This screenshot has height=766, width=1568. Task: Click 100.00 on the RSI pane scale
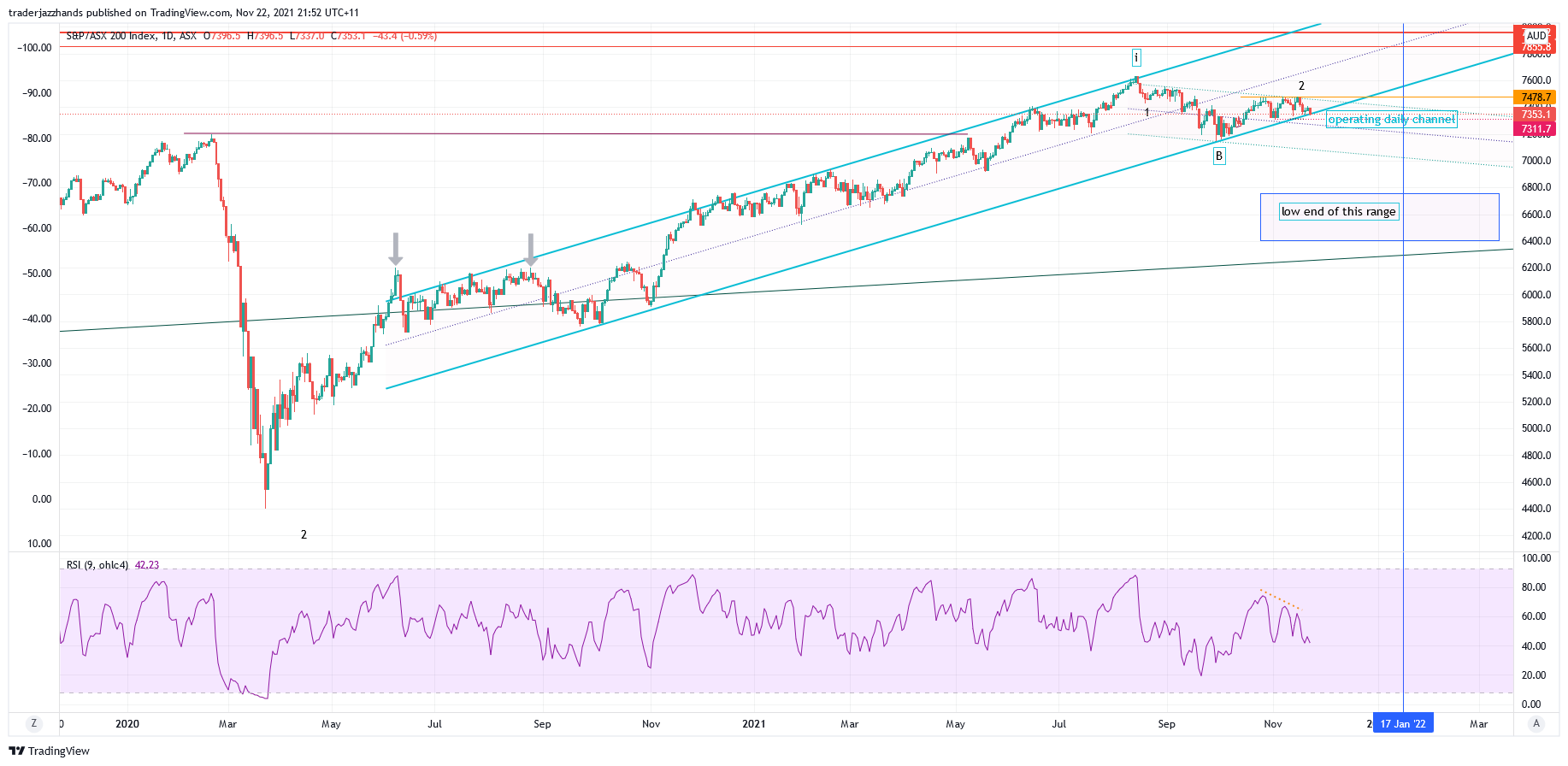tap(1536, 558)
